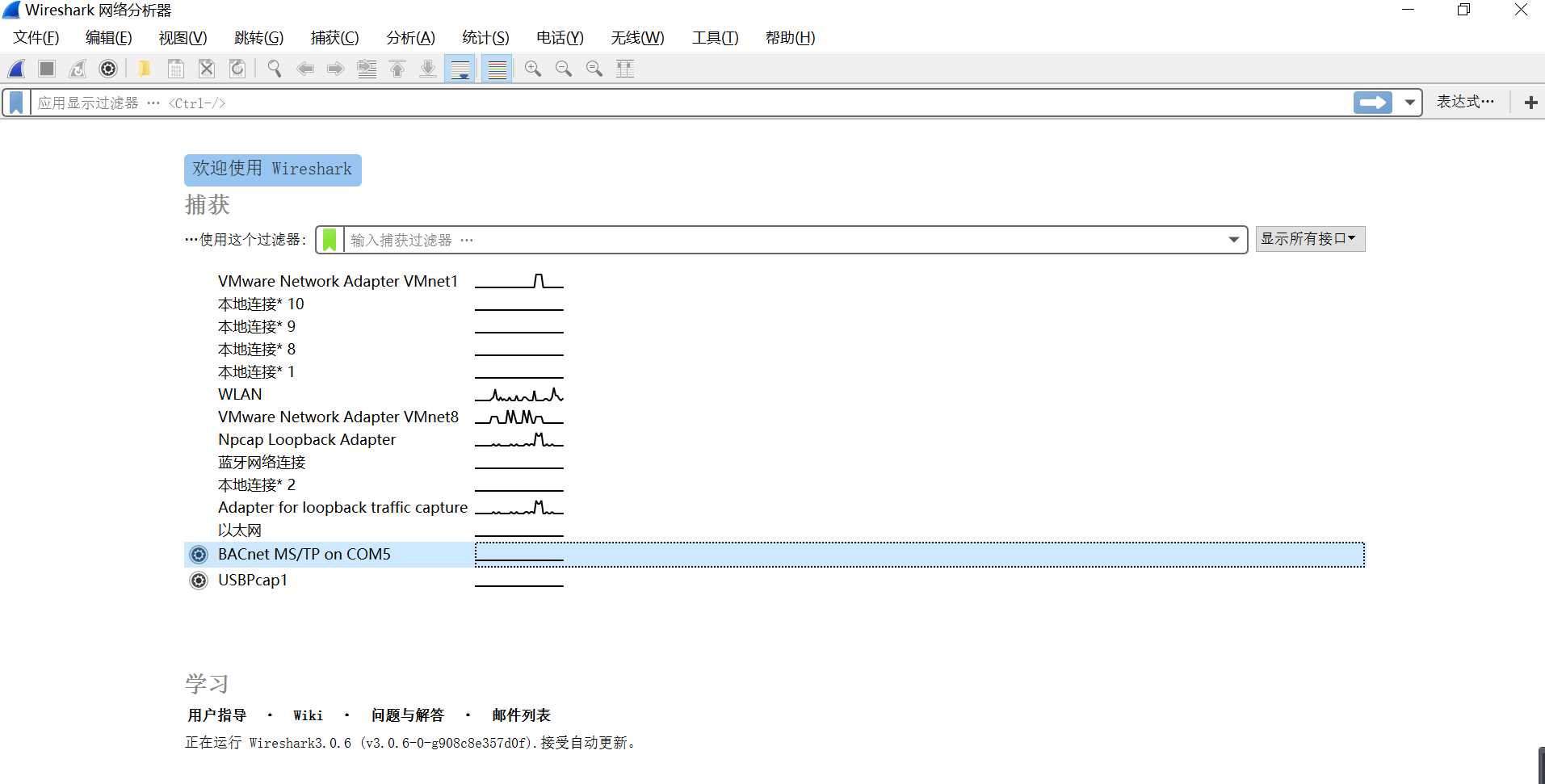The image size is (1545, 784).
Task: Jump to last packet icon
Action: pos(428,69)
